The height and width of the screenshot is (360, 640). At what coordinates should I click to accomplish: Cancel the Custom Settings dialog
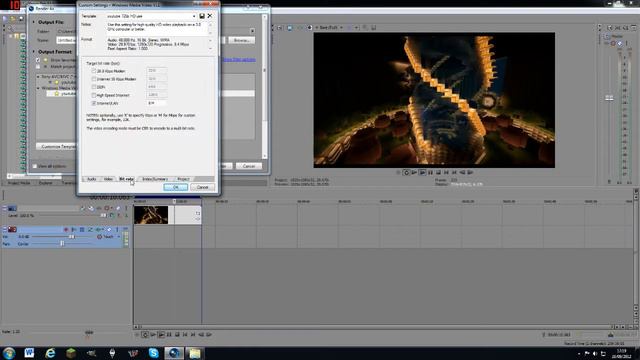pos(202,187)
